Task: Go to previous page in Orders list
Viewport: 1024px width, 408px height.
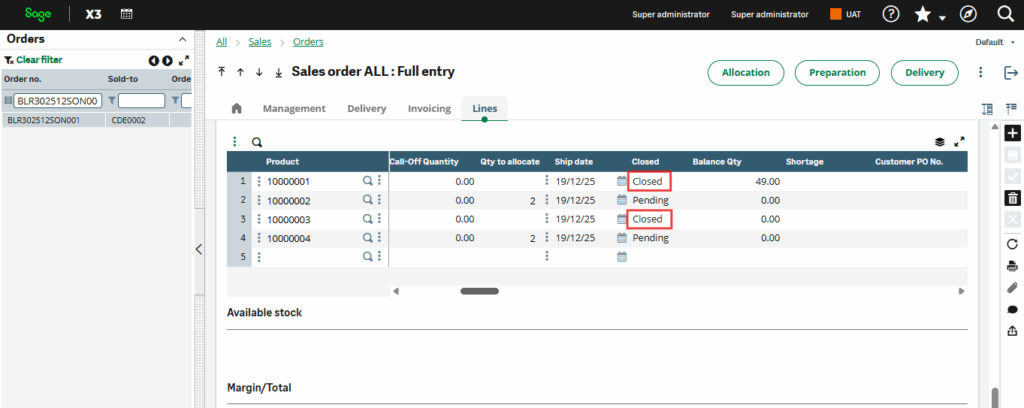Action: (x=153, y=61)
